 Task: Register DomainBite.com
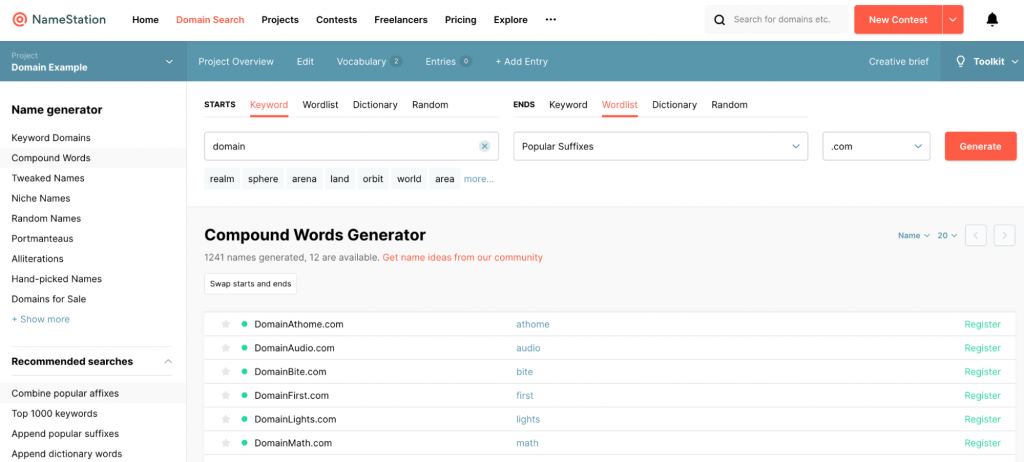coord(982,372)
